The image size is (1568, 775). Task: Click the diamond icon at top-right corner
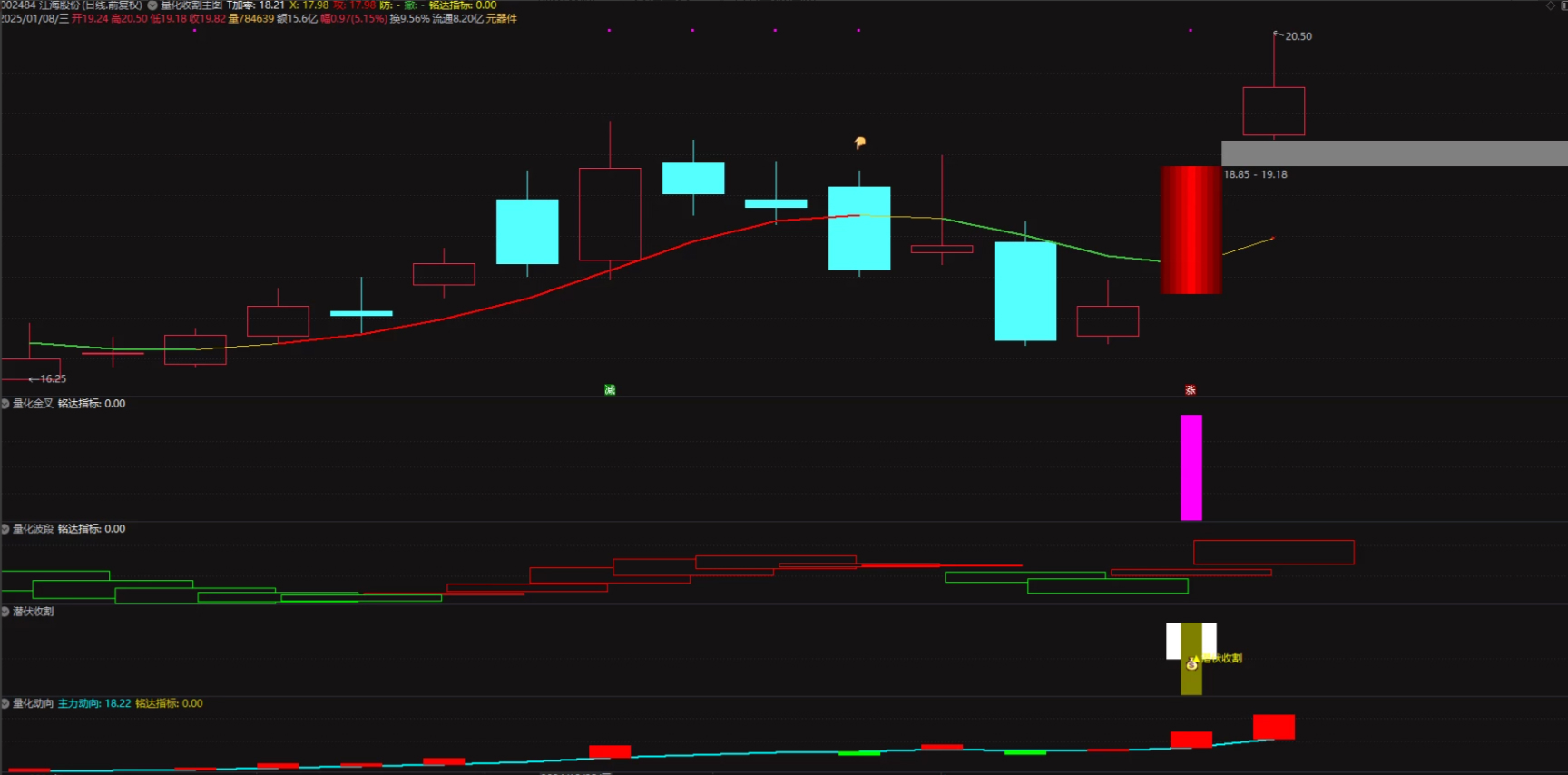coord(1550,5)
